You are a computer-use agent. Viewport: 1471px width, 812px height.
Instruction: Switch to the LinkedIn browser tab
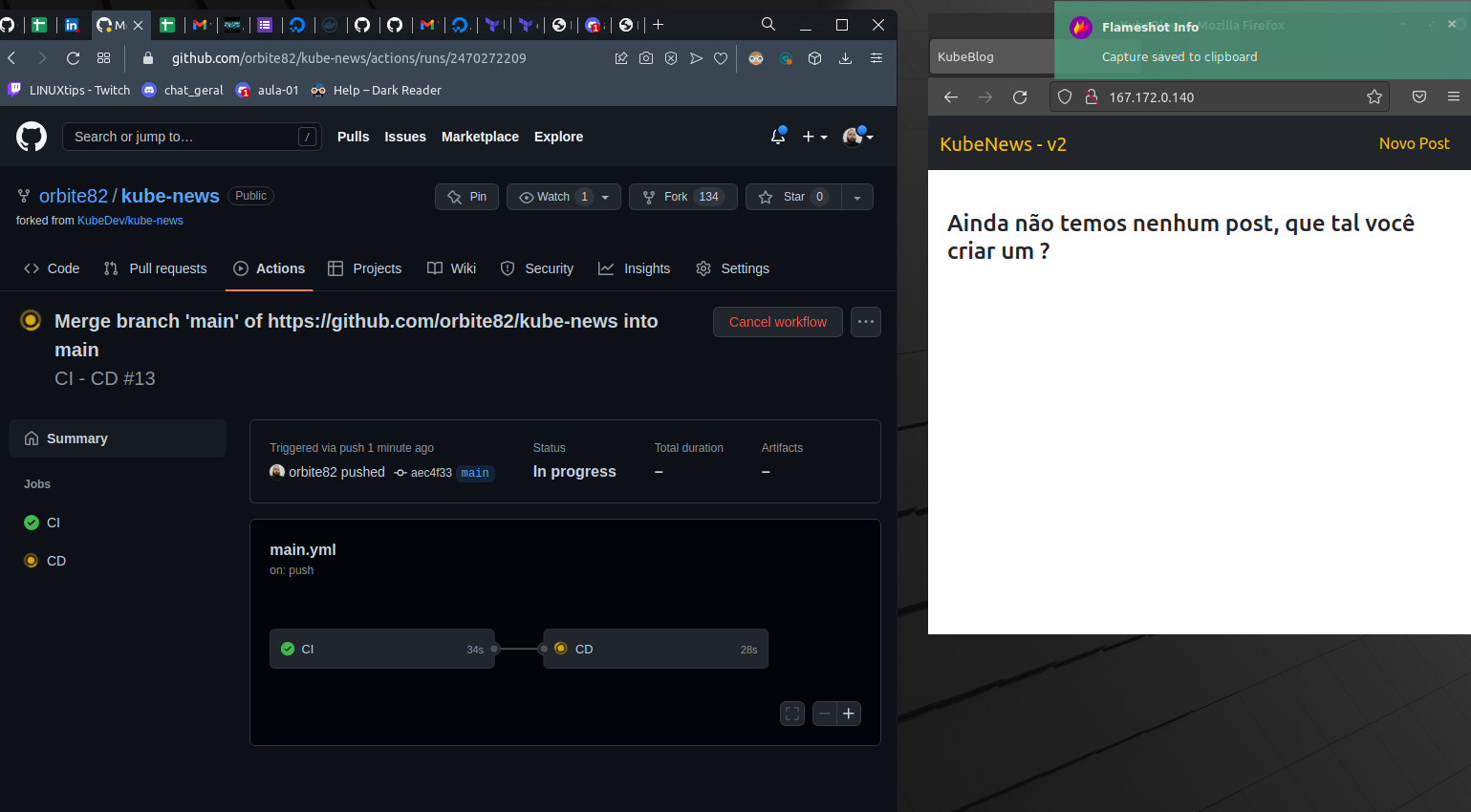[x=72, y=25]
